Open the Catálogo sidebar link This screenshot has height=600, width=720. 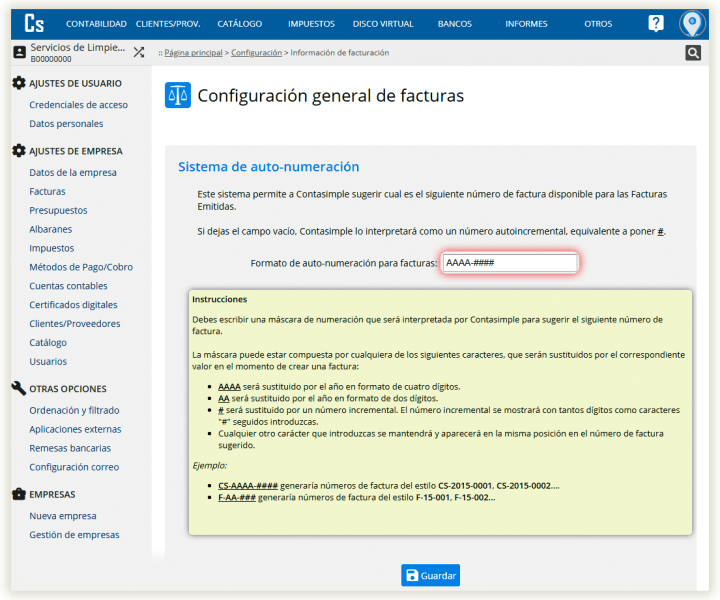[48, 342]
